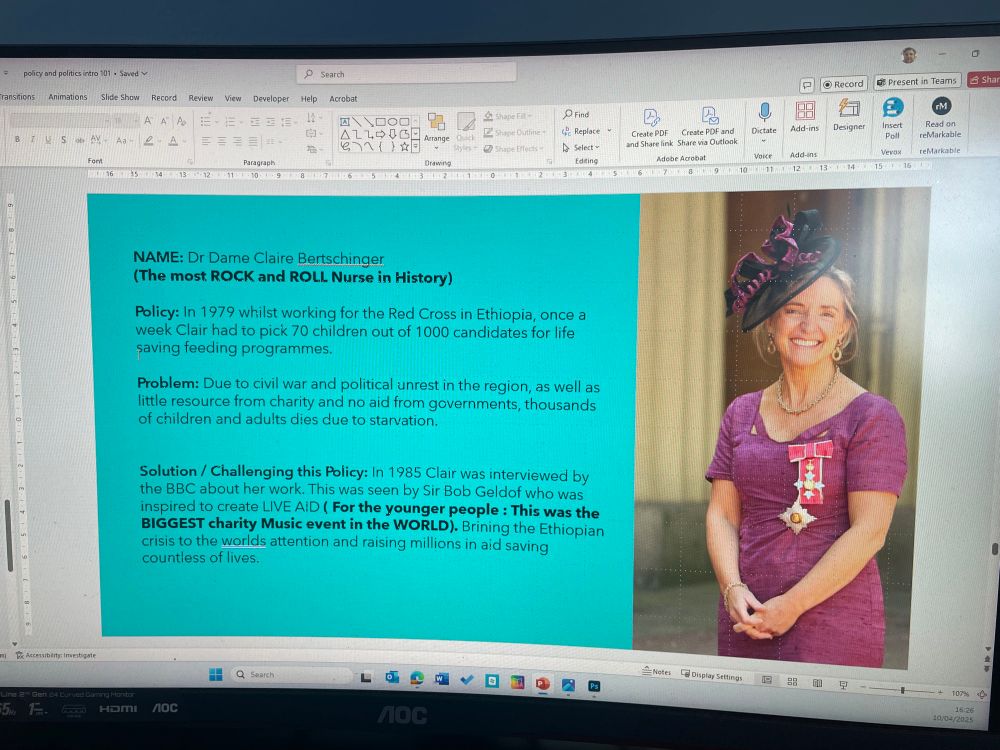Click Shape Effects in Drawing group
This screenshot has height=750, width=1000.
[x=513, y=148]
